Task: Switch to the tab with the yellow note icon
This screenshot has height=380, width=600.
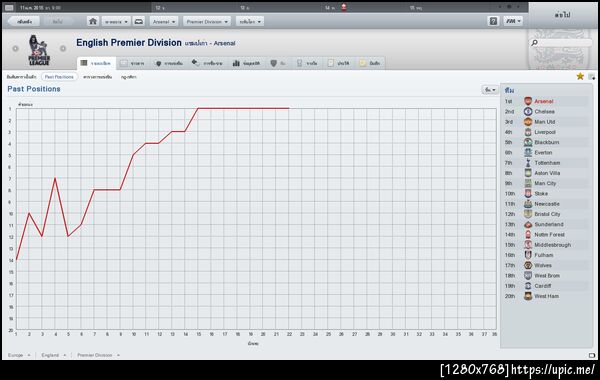Action: [x=370, y=63]
